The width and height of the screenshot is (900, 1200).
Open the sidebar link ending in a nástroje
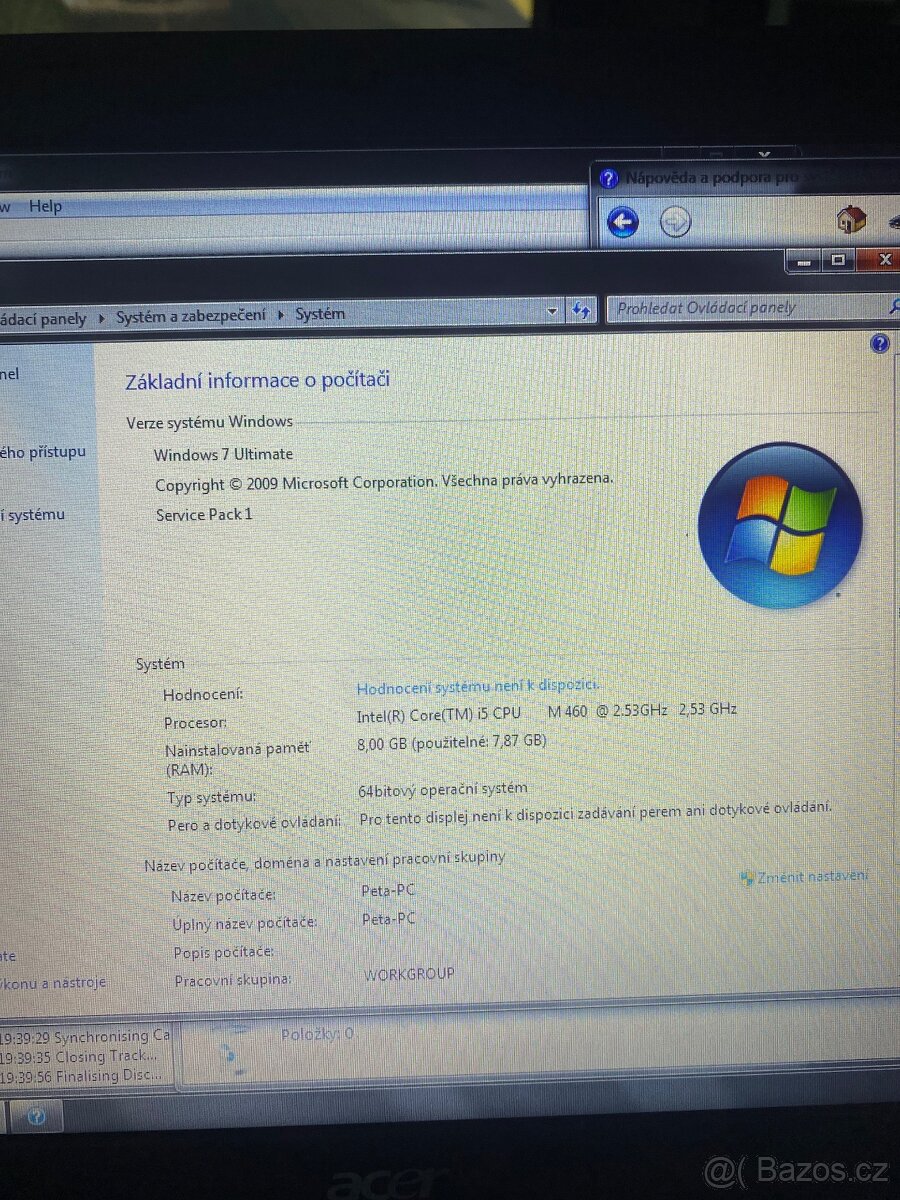coord(53,983)
